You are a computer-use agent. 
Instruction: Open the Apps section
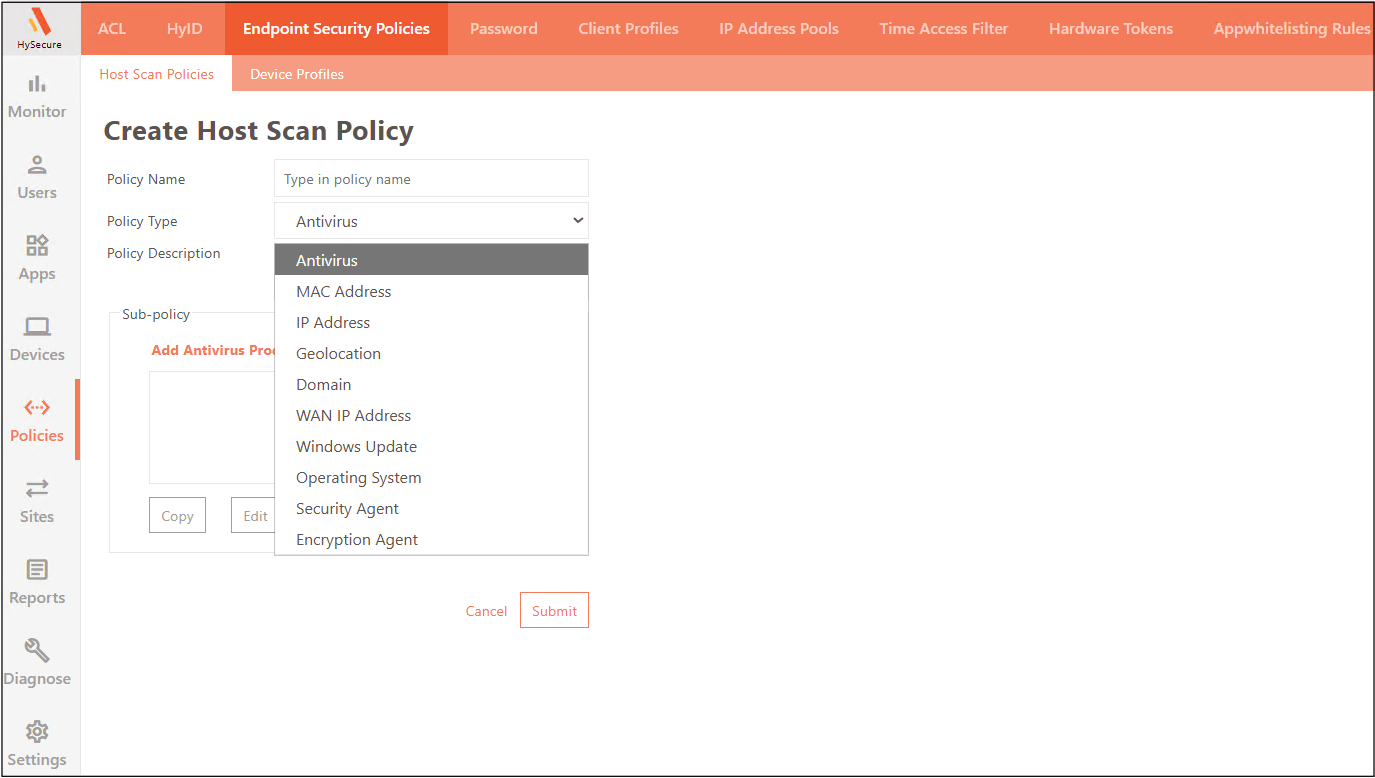(37, 257)
